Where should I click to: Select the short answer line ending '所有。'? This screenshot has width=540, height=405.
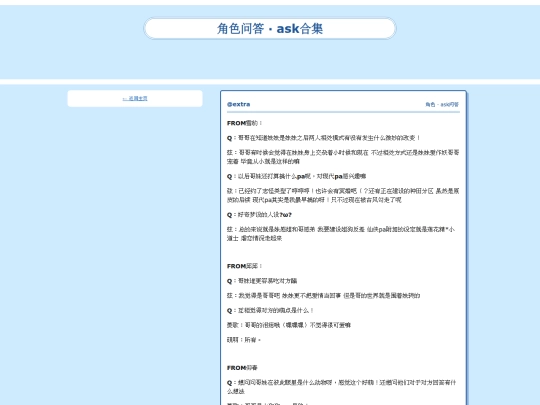244,340
